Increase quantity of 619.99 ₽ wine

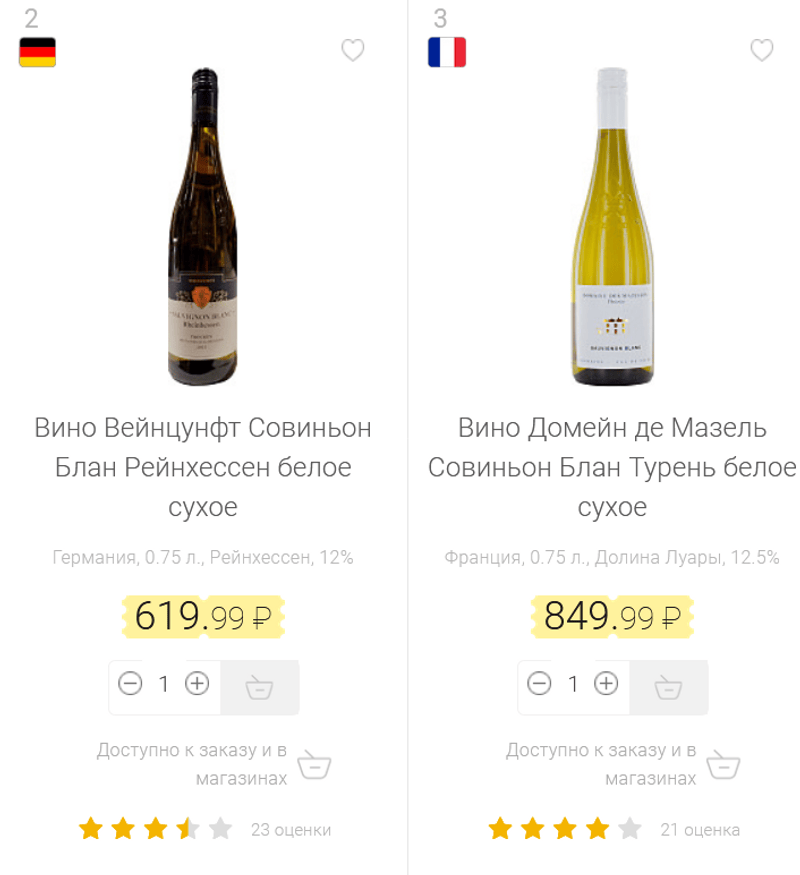click(198, 684)
